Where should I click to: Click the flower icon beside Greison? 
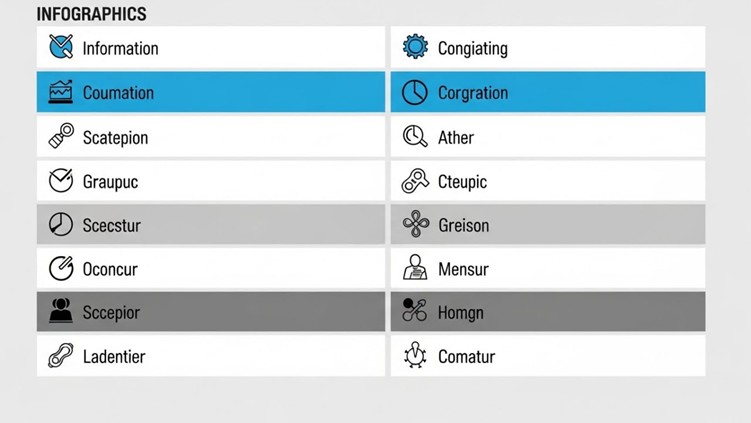(x=415, y=224)
